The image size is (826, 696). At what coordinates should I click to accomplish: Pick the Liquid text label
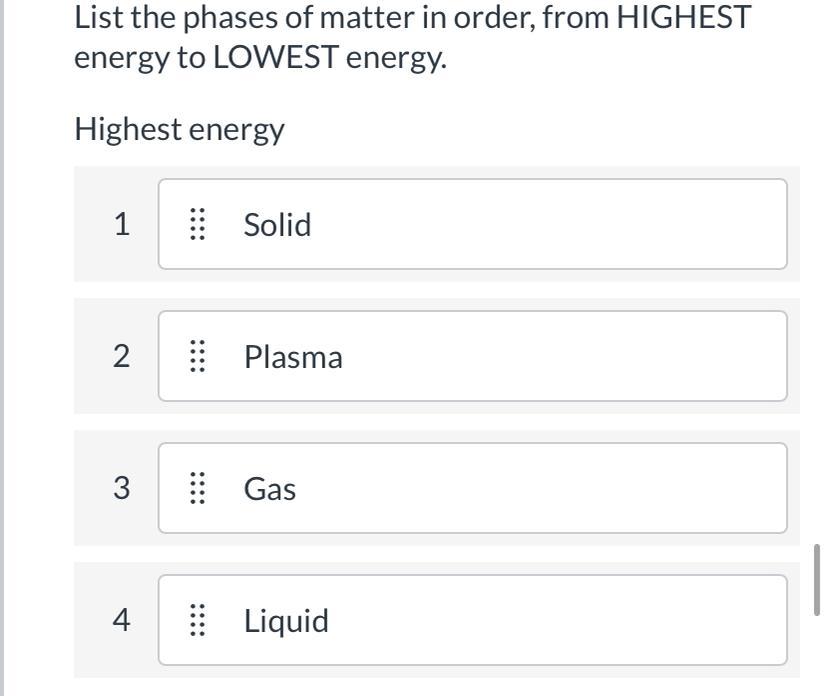pyautogui.click(x=286, y=621)
